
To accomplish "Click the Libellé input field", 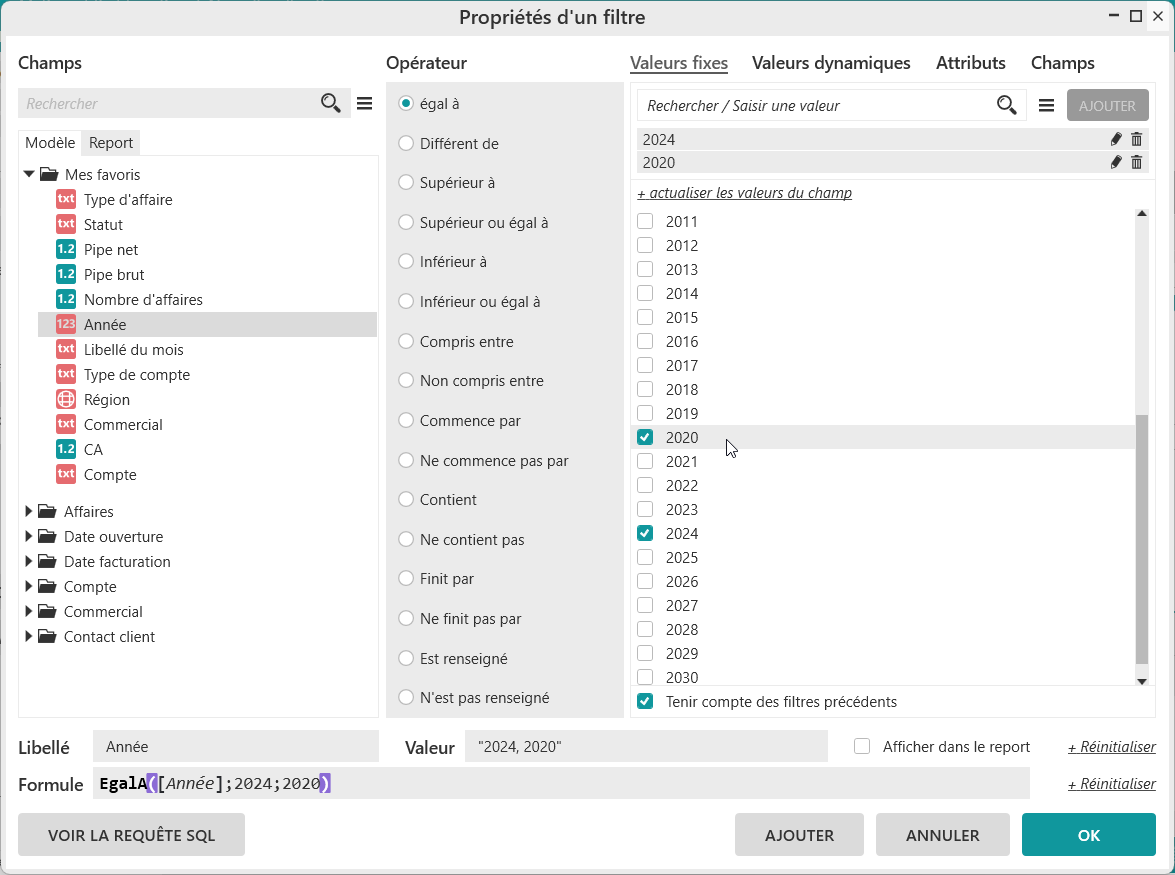I will [x=235, y=747].
